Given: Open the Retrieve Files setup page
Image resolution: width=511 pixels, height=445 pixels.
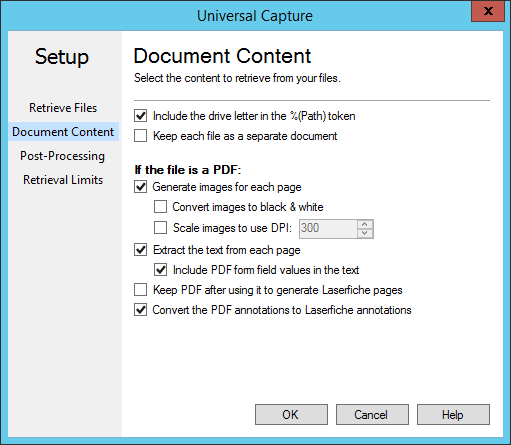Looking at the screenshot, I should click(63, 108).
